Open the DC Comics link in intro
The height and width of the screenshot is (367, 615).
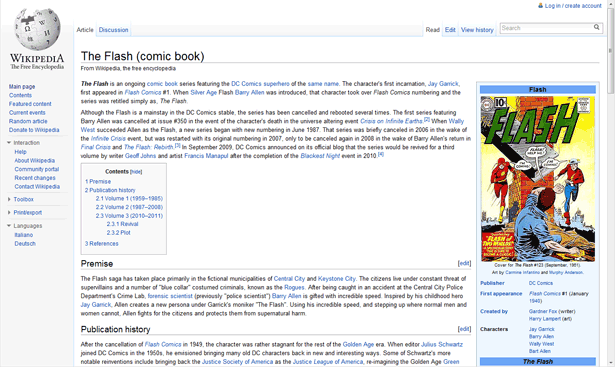pos(246,84)
